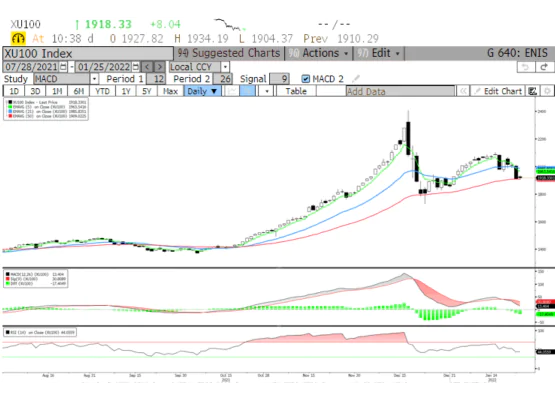Screen dimensions: 555x400
Task: Click the yellow gauge icon beside 'At'
Action: [18, 38]
